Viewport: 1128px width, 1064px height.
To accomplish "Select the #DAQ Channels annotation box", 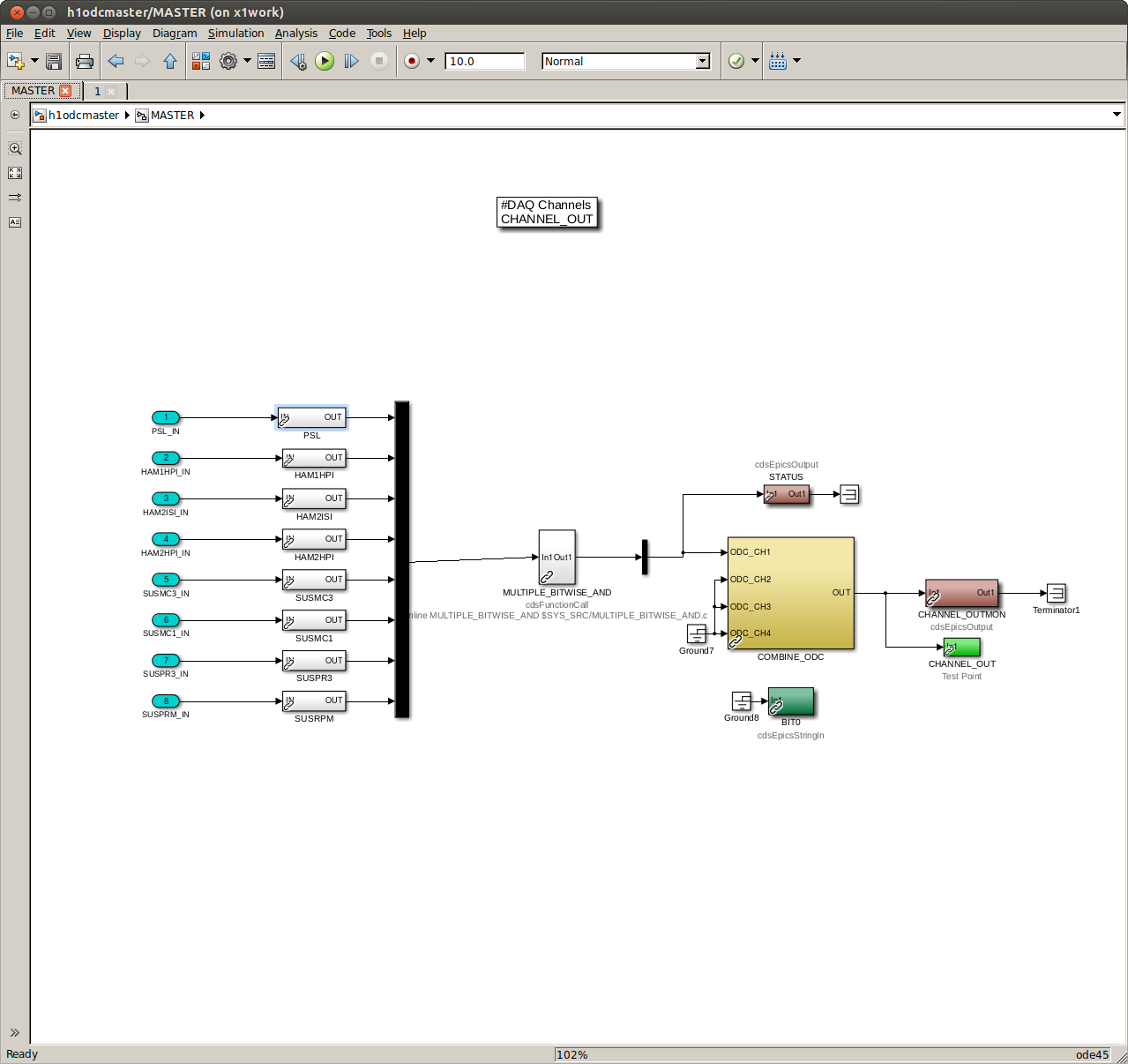I will 547,212.
